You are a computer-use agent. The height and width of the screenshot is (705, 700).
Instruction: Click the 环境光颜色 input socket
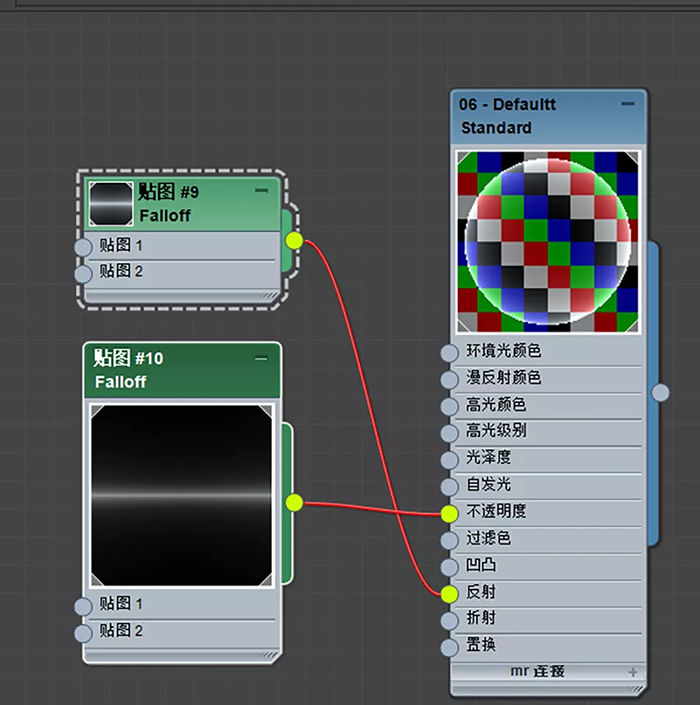coord(449,352)
